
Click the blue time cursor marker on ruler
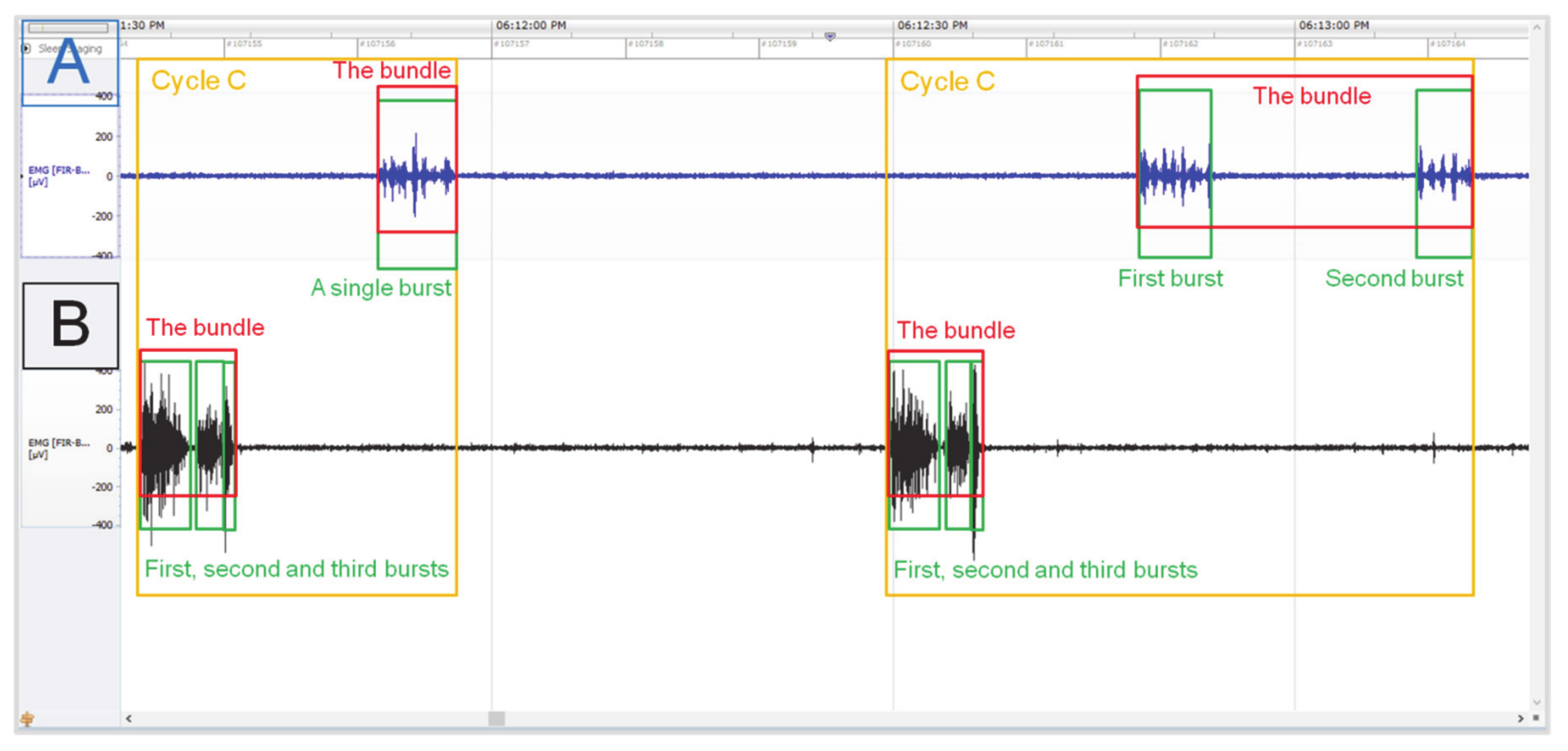point(830,36)
